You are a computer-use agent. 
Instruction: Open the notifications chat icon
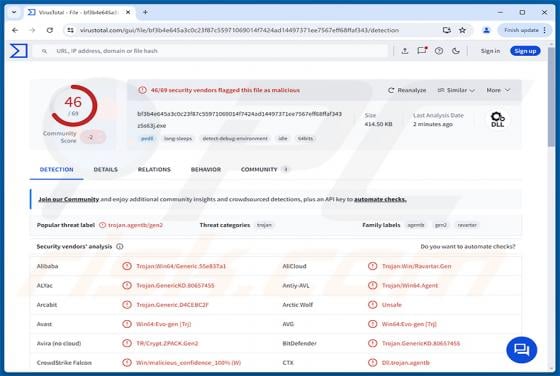[x=422, y=51]
